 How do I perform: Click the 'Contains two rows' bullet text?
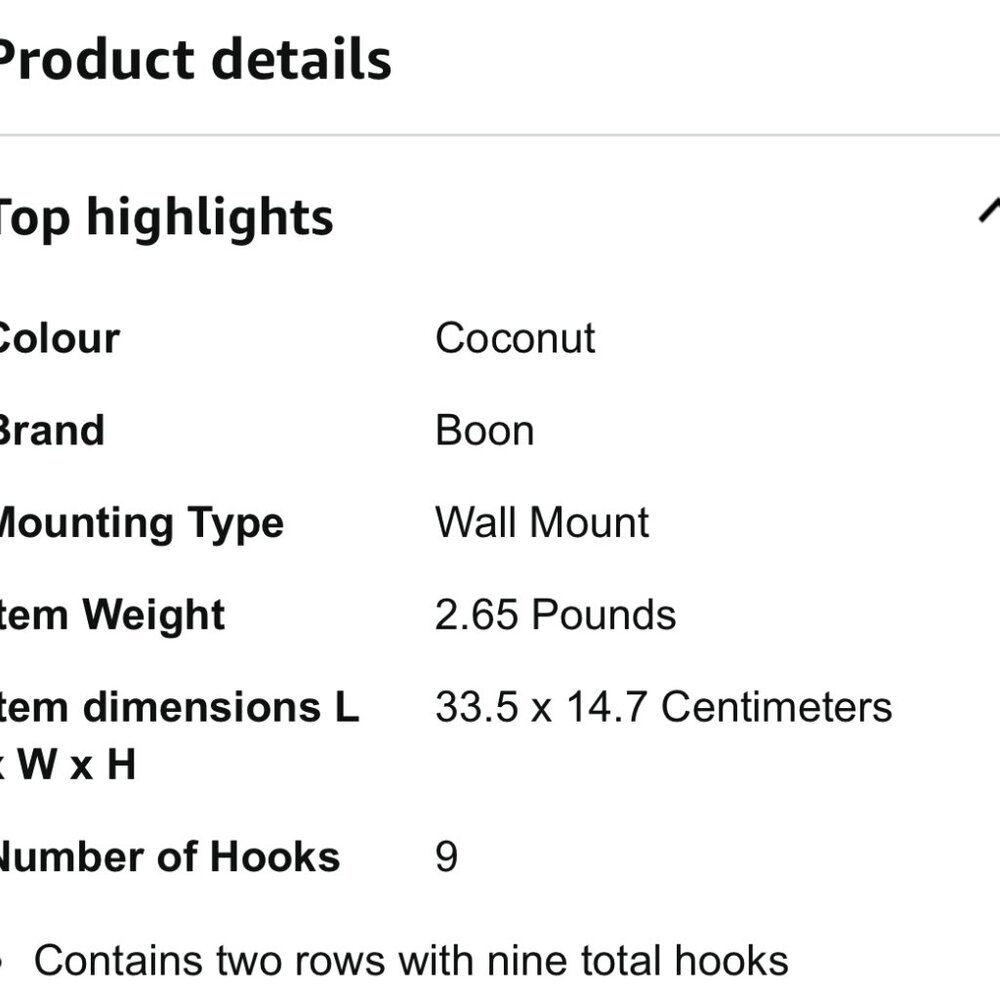click(x=410, y=961)
